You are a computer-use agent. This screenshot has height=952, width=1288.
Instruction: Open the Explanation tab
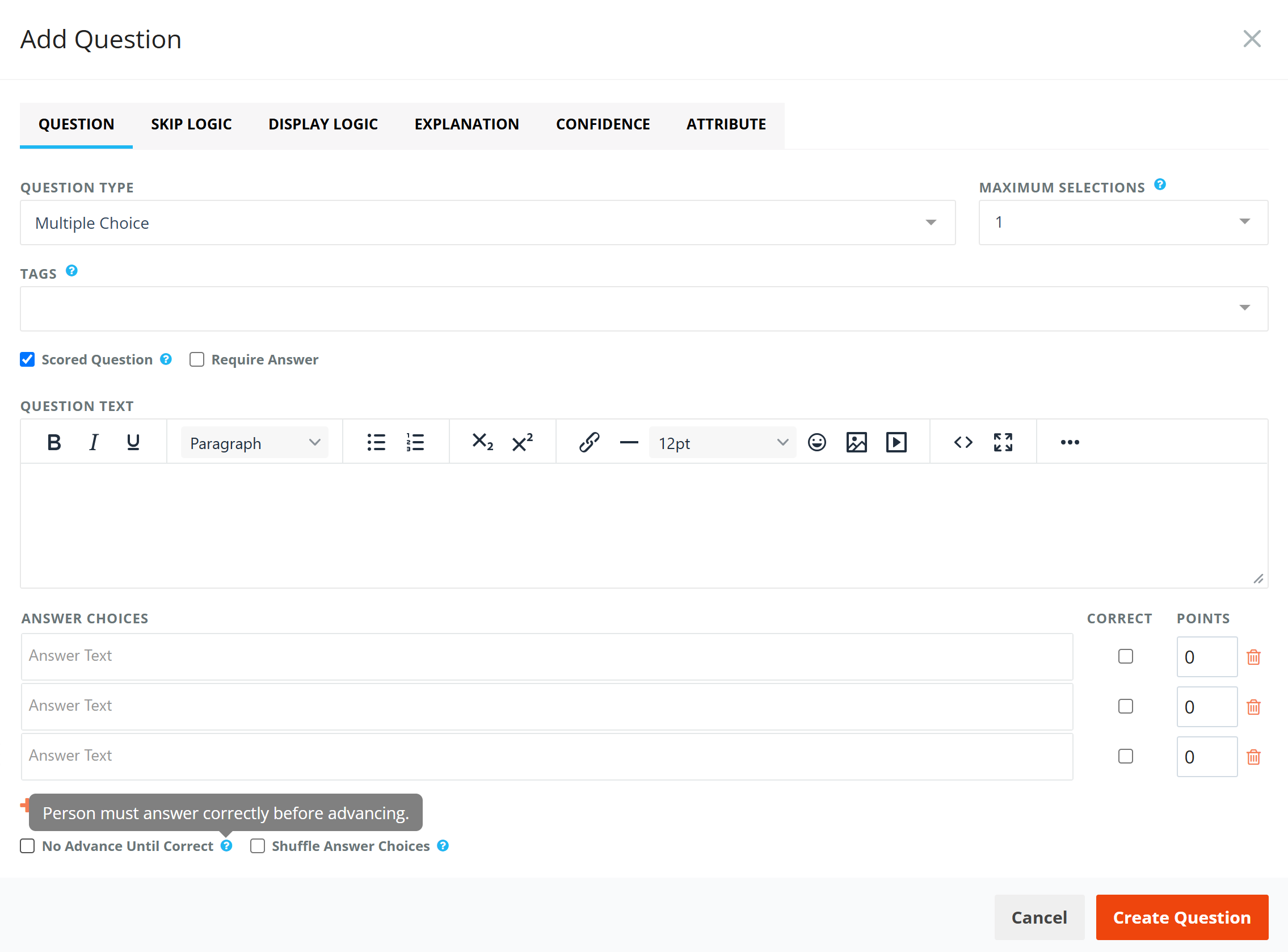click(466, 124)
